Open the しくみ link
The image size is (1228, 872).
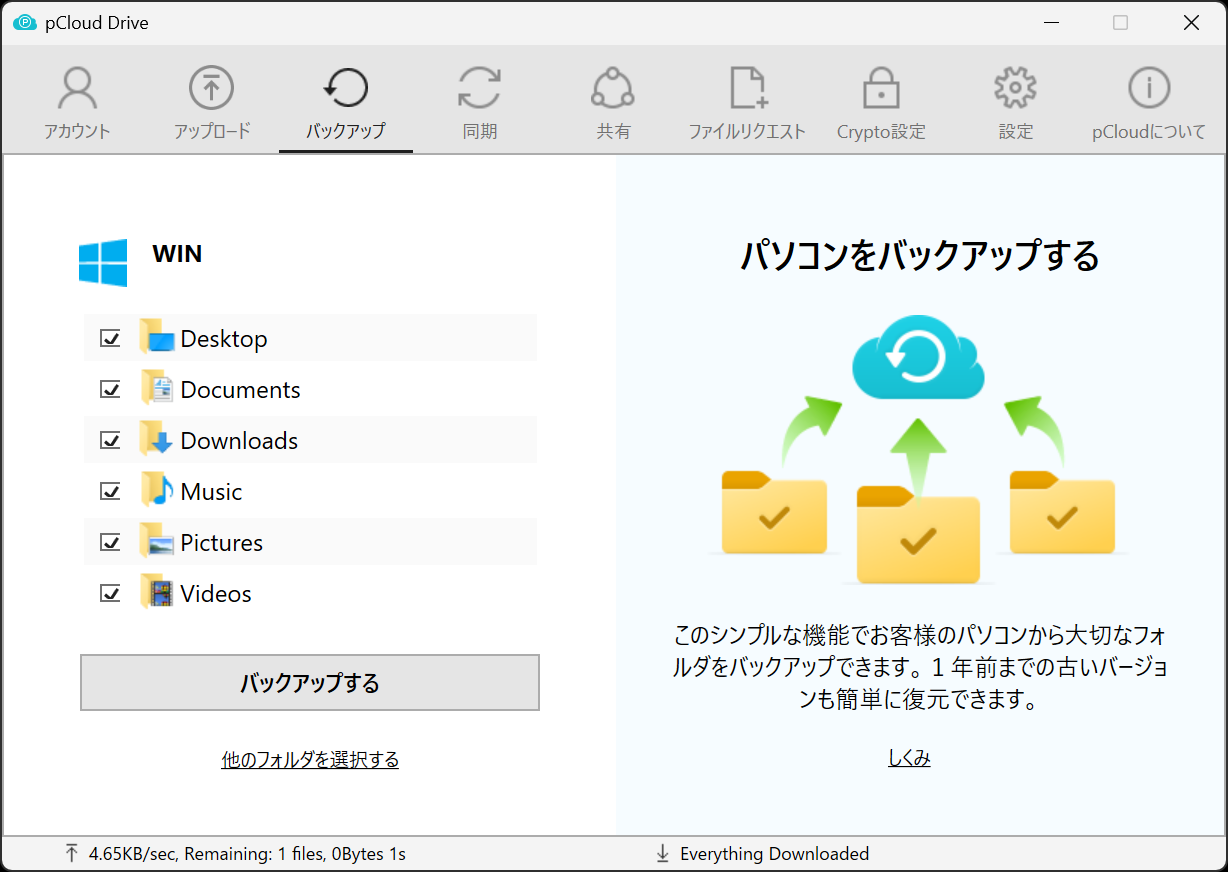tap(909, 758)
